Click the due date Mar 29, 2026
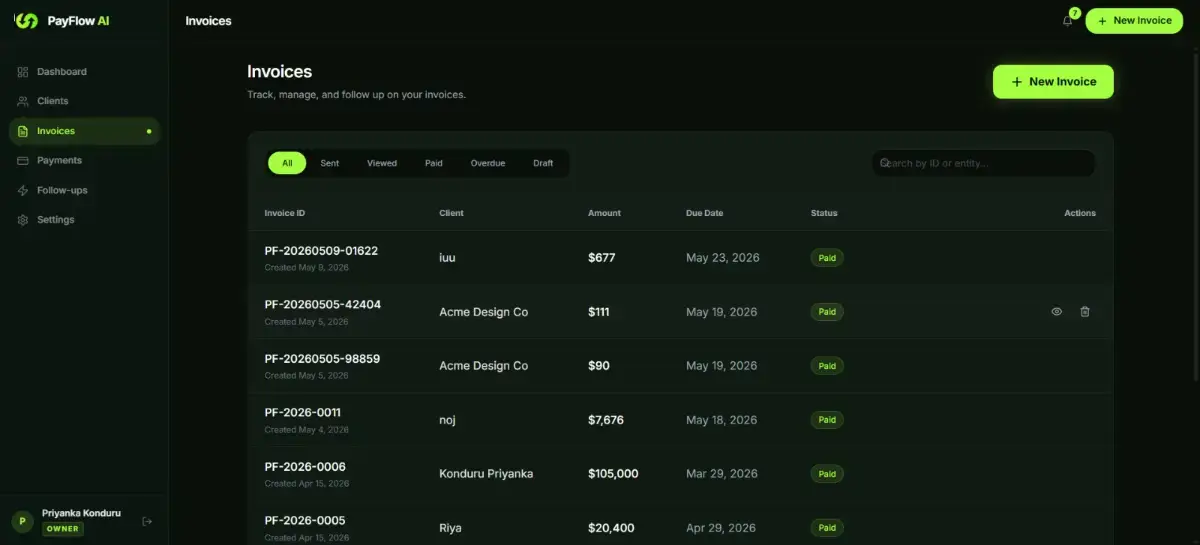The width and height of the screenshot is (1200, 545). [722, 474]
